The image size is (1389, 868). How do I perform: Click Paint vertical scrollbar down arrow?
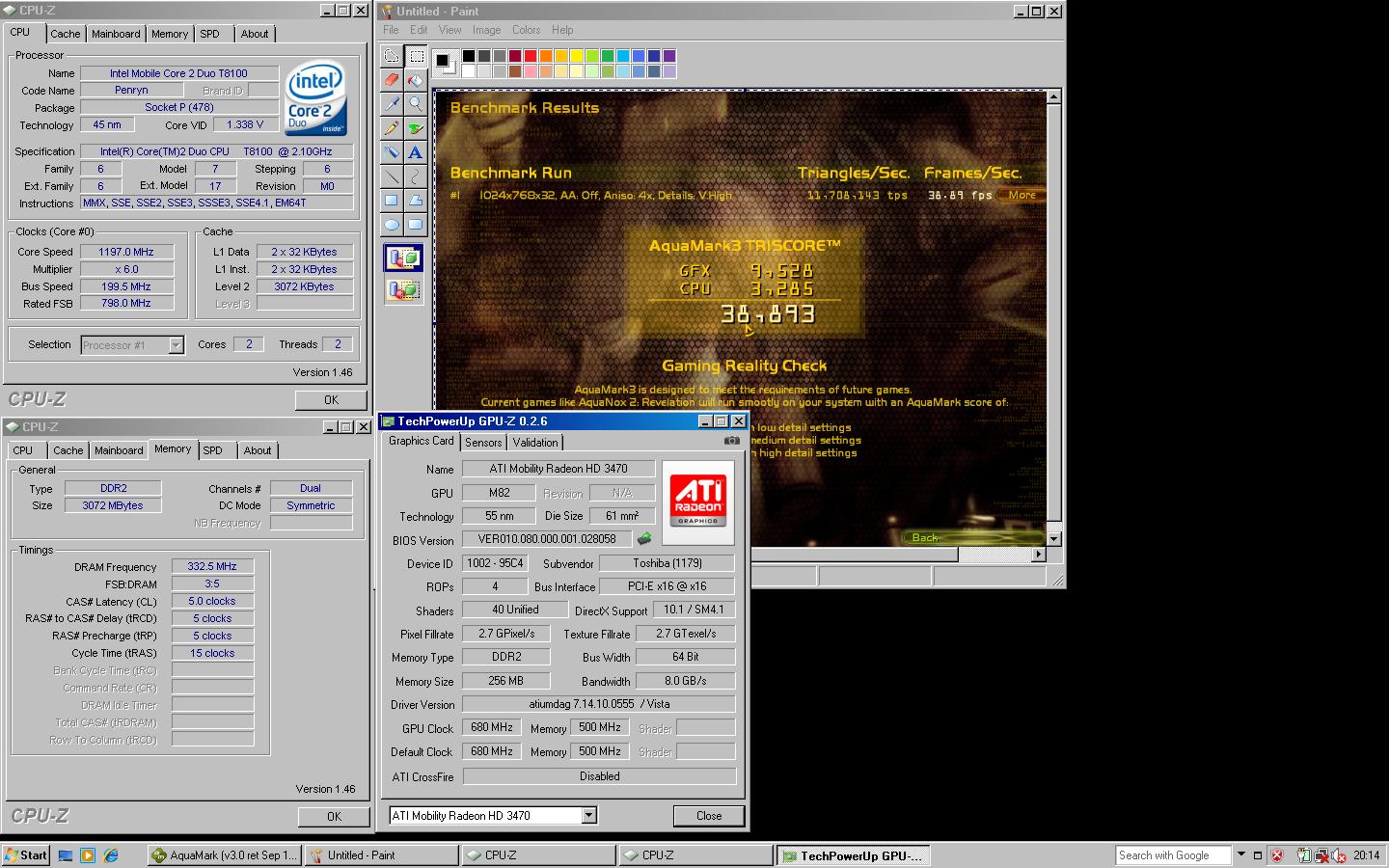[1053, 538]
